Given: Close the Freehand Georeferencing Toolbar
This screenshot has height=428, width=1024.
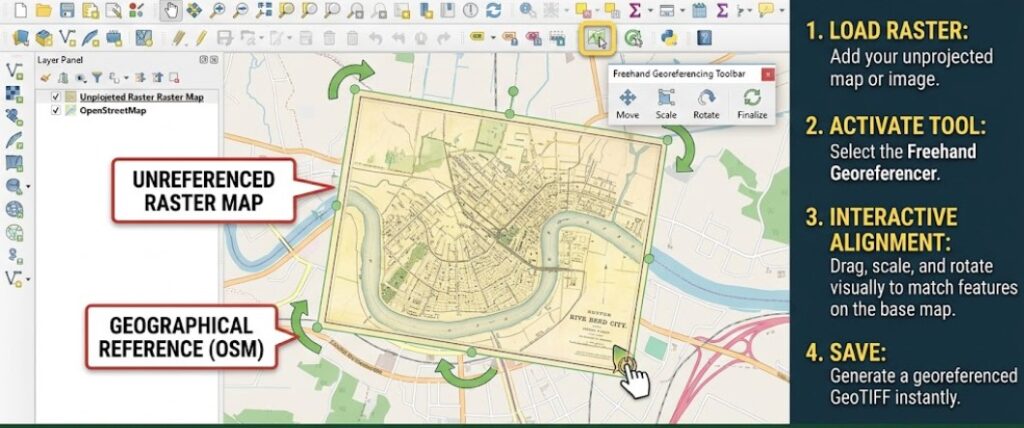Looking at the screenshot, I should tap(768, 74).
